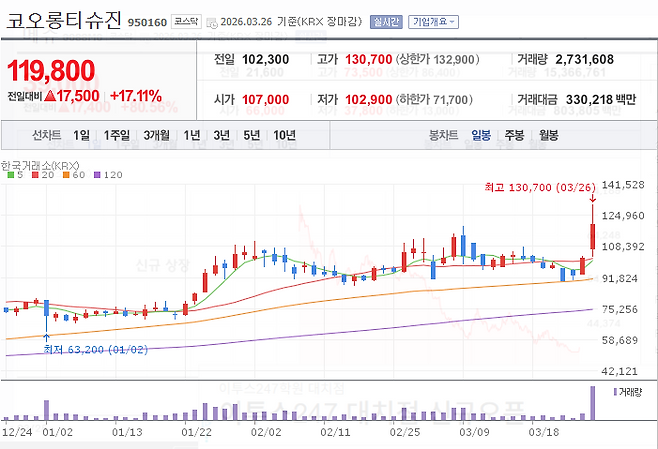Select the 1일 line chart tab
Viewport: 658px width, 449px height.
pyautogui.click(x=81, y=135)
